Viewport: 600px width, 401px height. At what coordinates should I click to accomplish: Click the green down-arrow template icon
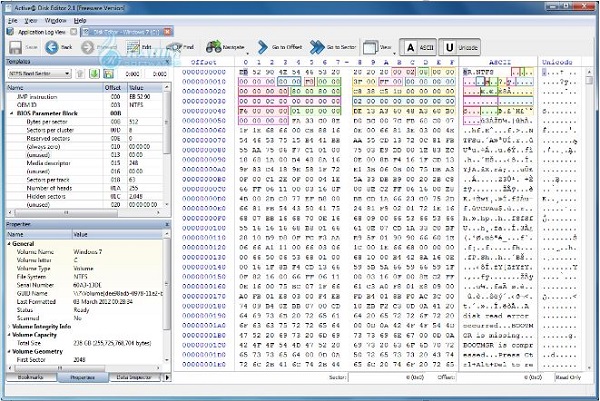[94, 73]
